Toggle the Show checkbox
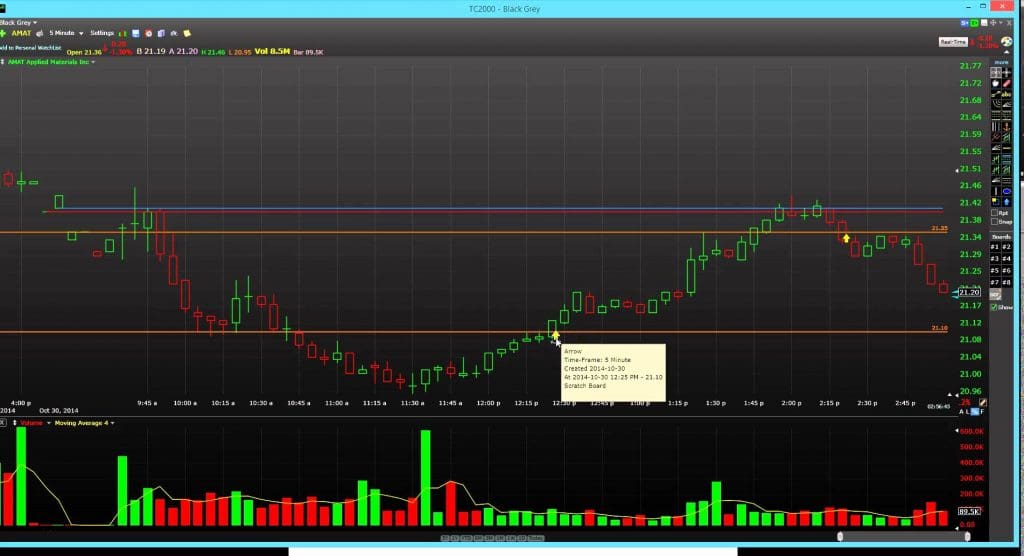This screenshot has width=1024, height=556. coord(994,307)
